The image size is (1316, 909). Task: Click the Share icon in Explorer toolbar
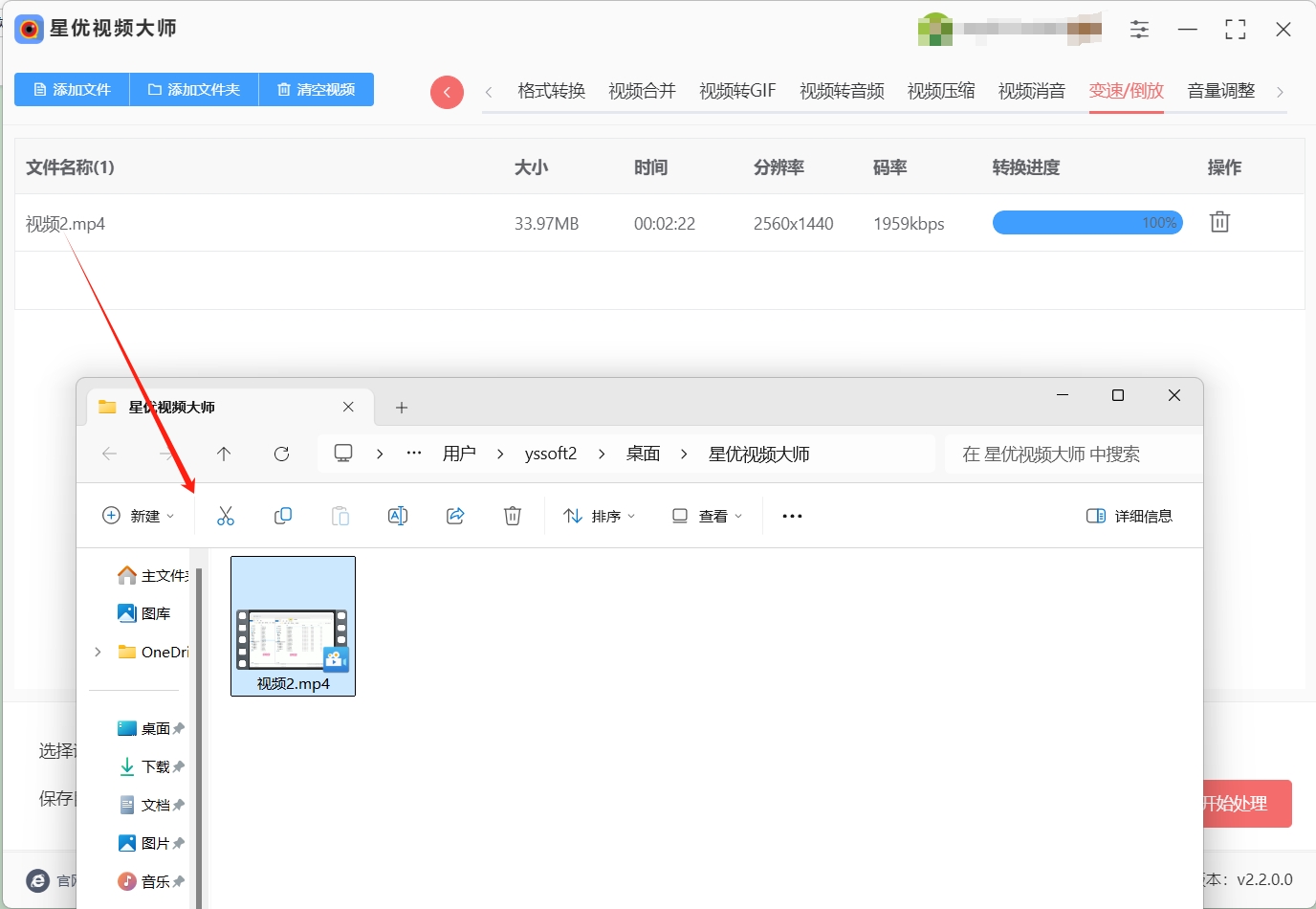455,516
